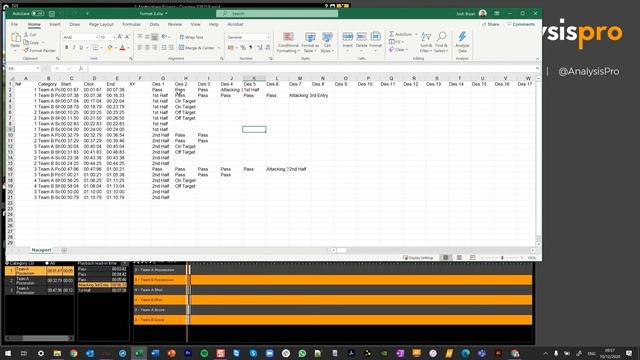Select the 'All' radio button in Nacsport
The height and width of the screenshot is (360, 640).
(47, 263)
